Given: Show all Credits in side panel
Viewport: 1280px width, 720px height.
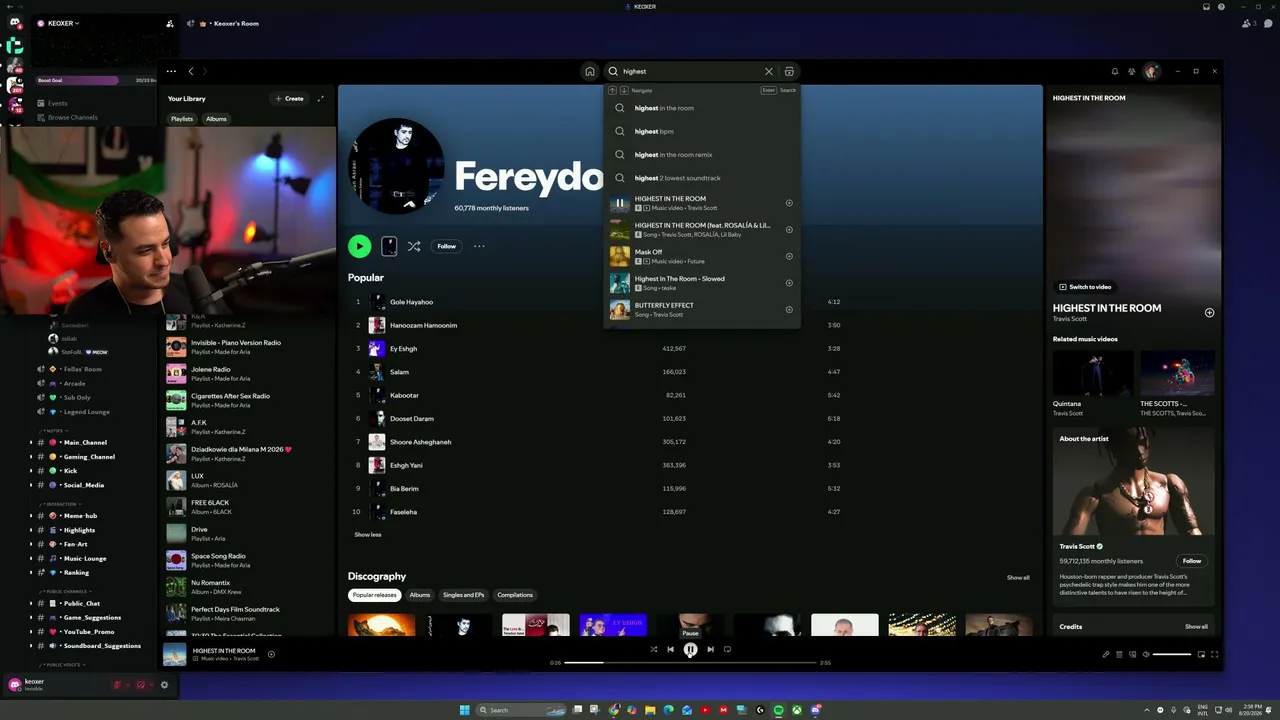Looking at the screenshot, I should [1196, 627].
